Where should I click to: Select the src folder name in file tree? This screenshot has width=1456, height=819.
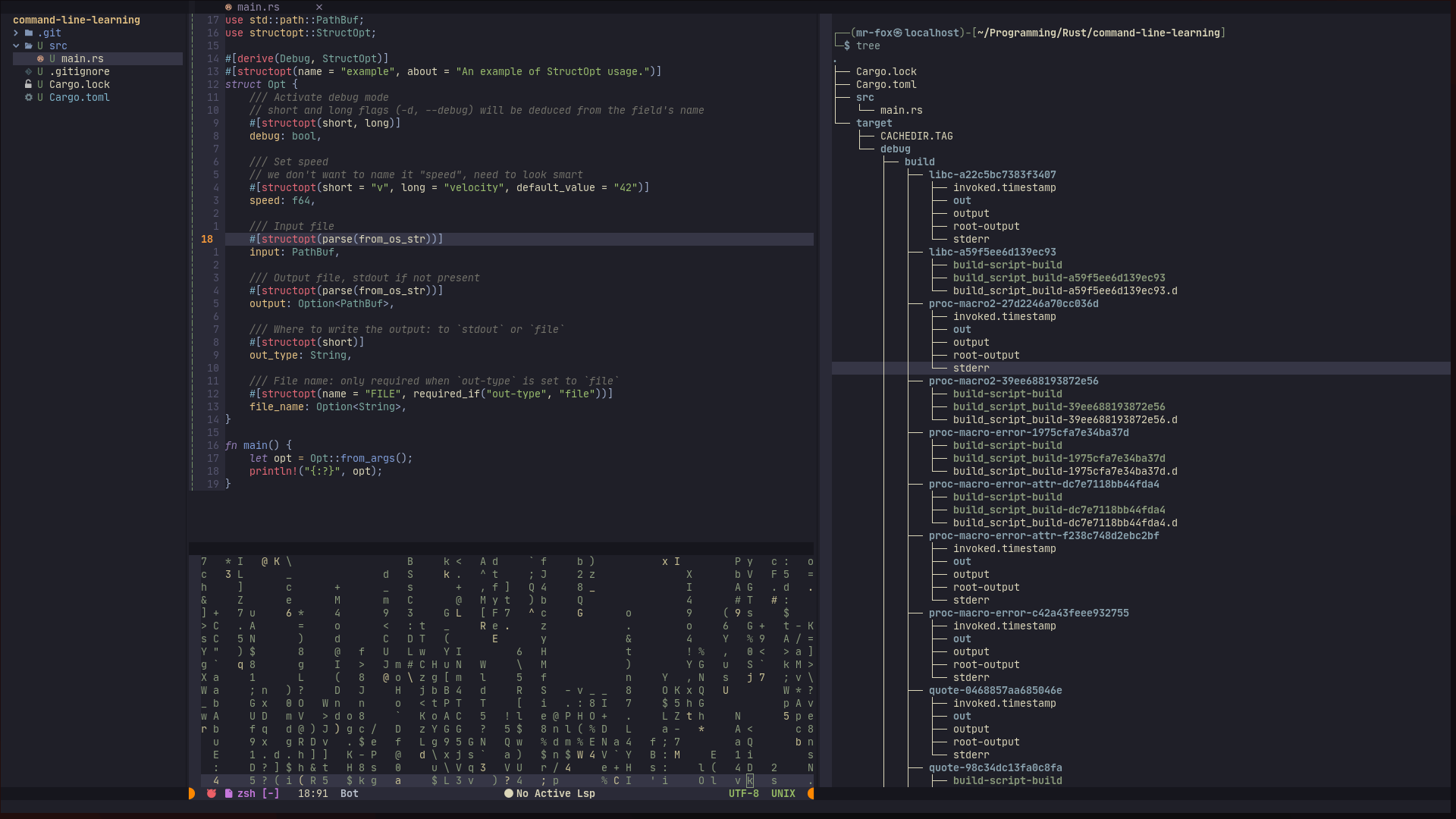(x=58, y=45)
